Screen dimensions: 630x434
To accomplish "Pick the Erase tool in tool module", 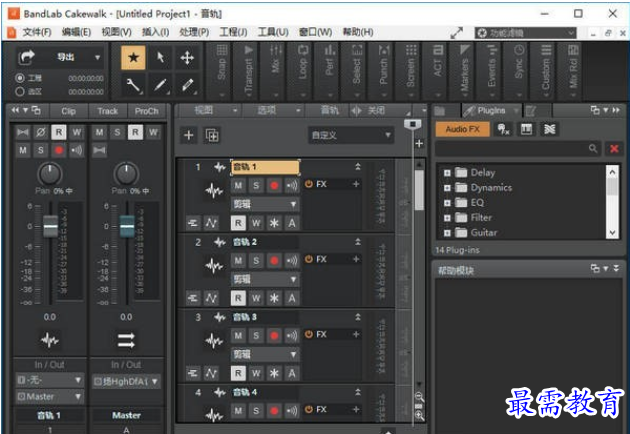I will 187,85.
